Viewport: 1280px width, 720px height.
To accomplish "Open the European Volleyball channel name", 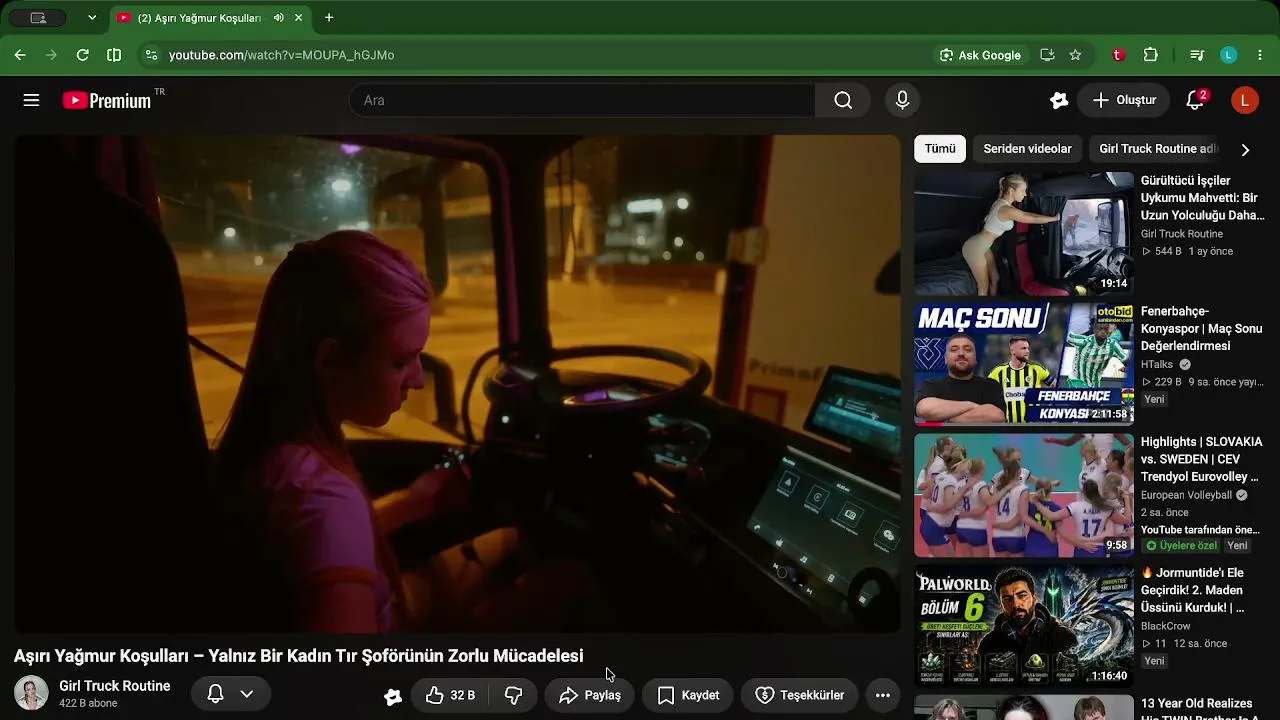I will [1186, 495].
